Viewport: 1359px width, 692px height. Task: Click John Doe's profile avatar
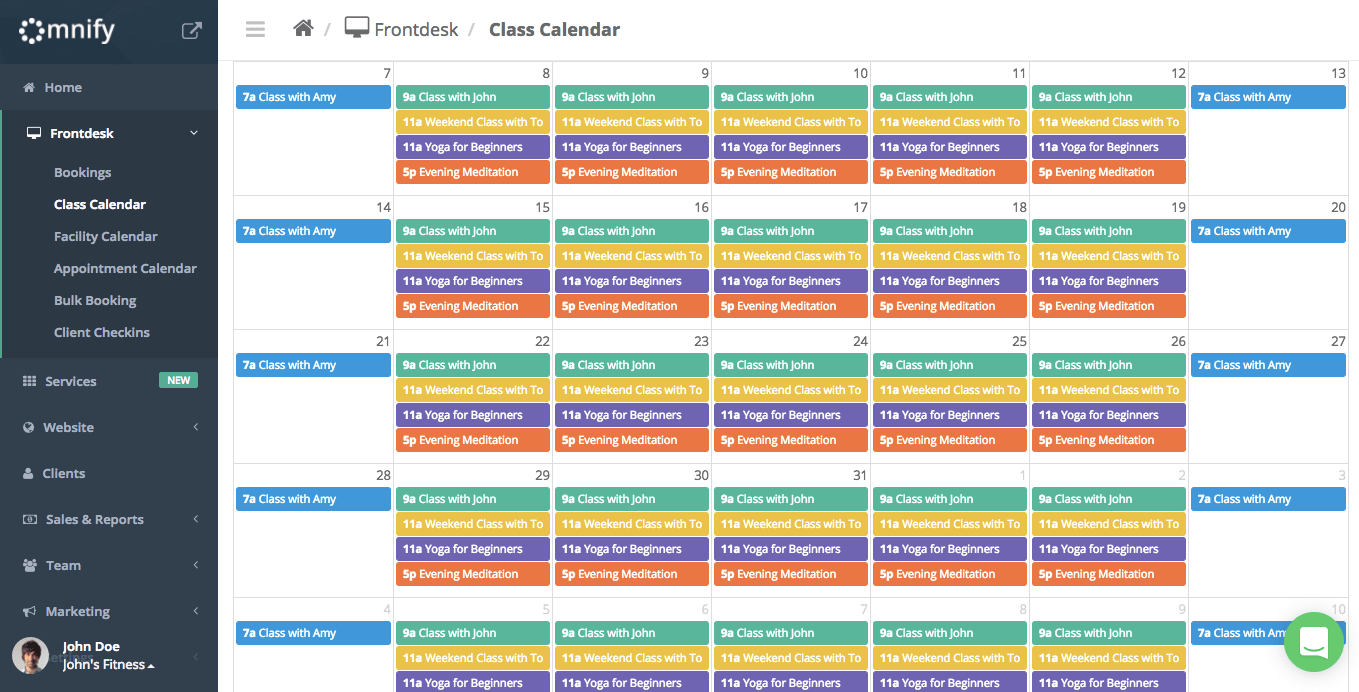click(30, 655)
